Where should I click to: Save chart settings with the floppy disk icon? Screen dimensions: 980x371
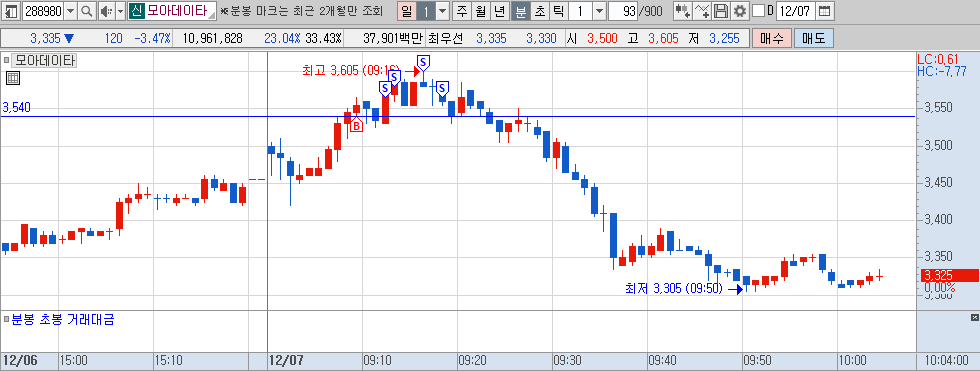[721, 11]
